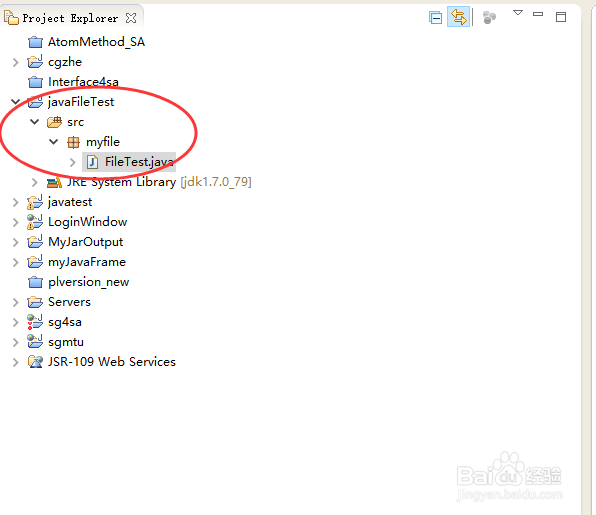Click the myJavaFrame project icon
This screenshot has width=596, height=515.
(35, 262)
